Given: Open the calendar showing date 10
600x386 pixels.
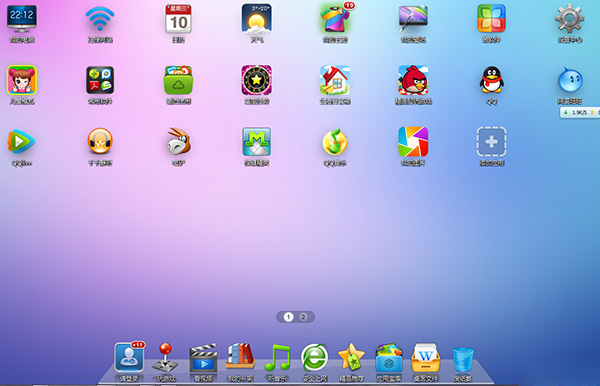Looking at the screenshot, I should click(178, 18).
